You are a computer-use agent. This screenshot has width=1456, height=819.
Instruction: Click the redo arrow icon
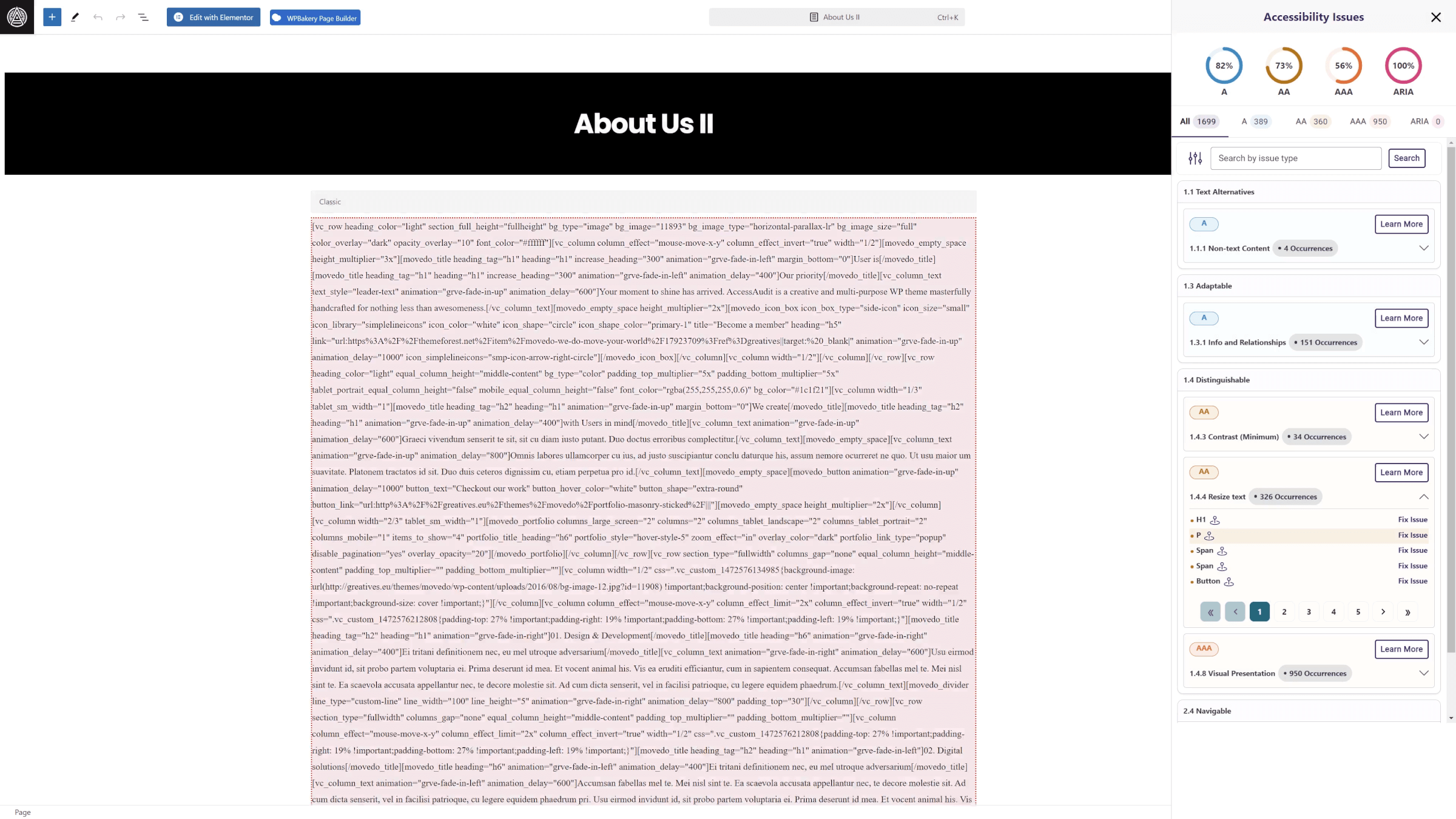120,17
